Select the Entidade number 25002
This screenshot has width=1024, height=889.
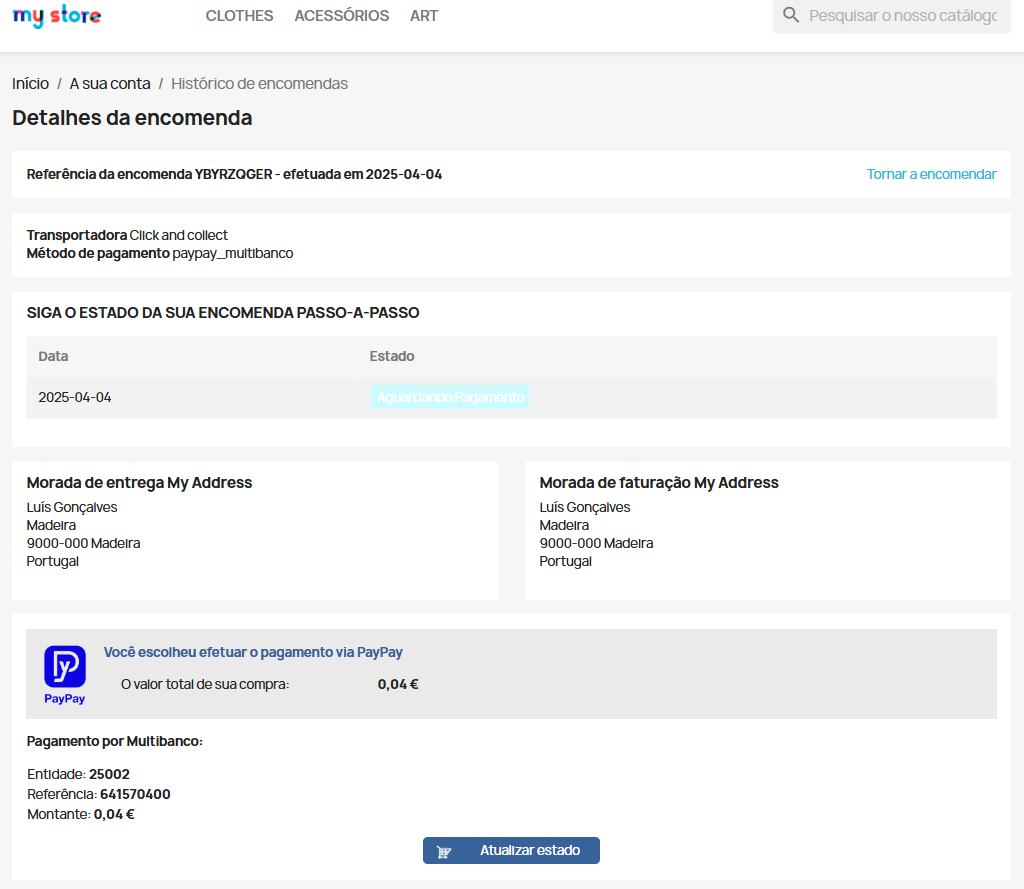[109, 774]
